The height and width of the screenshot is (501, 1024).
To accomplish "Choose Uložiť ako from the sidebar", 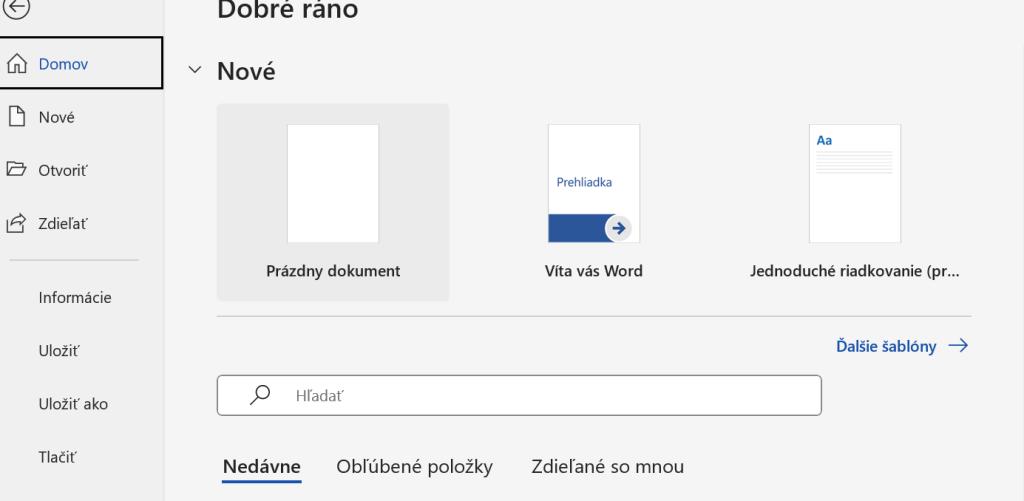I will [x=73, y=404].
